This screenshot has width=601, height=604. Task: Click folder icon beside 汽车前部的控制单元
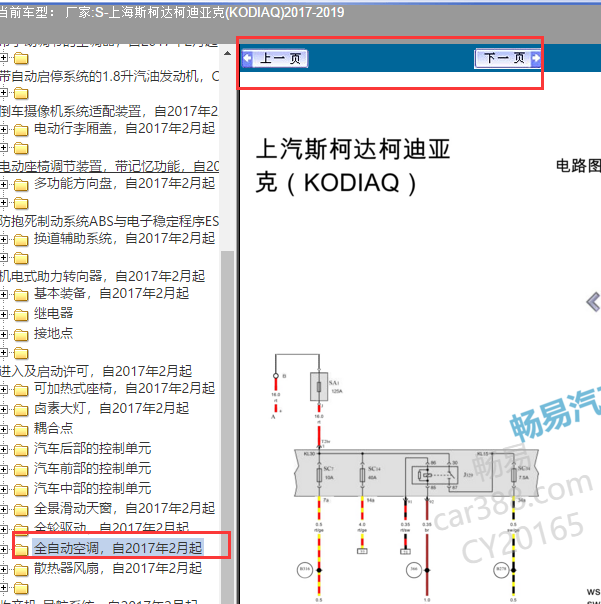(x=21, y=470)
